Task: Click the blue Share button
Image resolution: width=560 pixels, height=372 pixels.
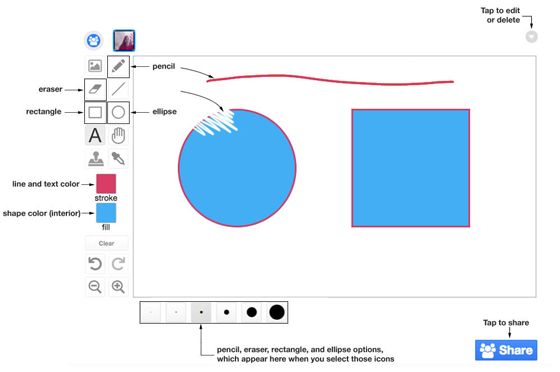Action: (506, 350)
